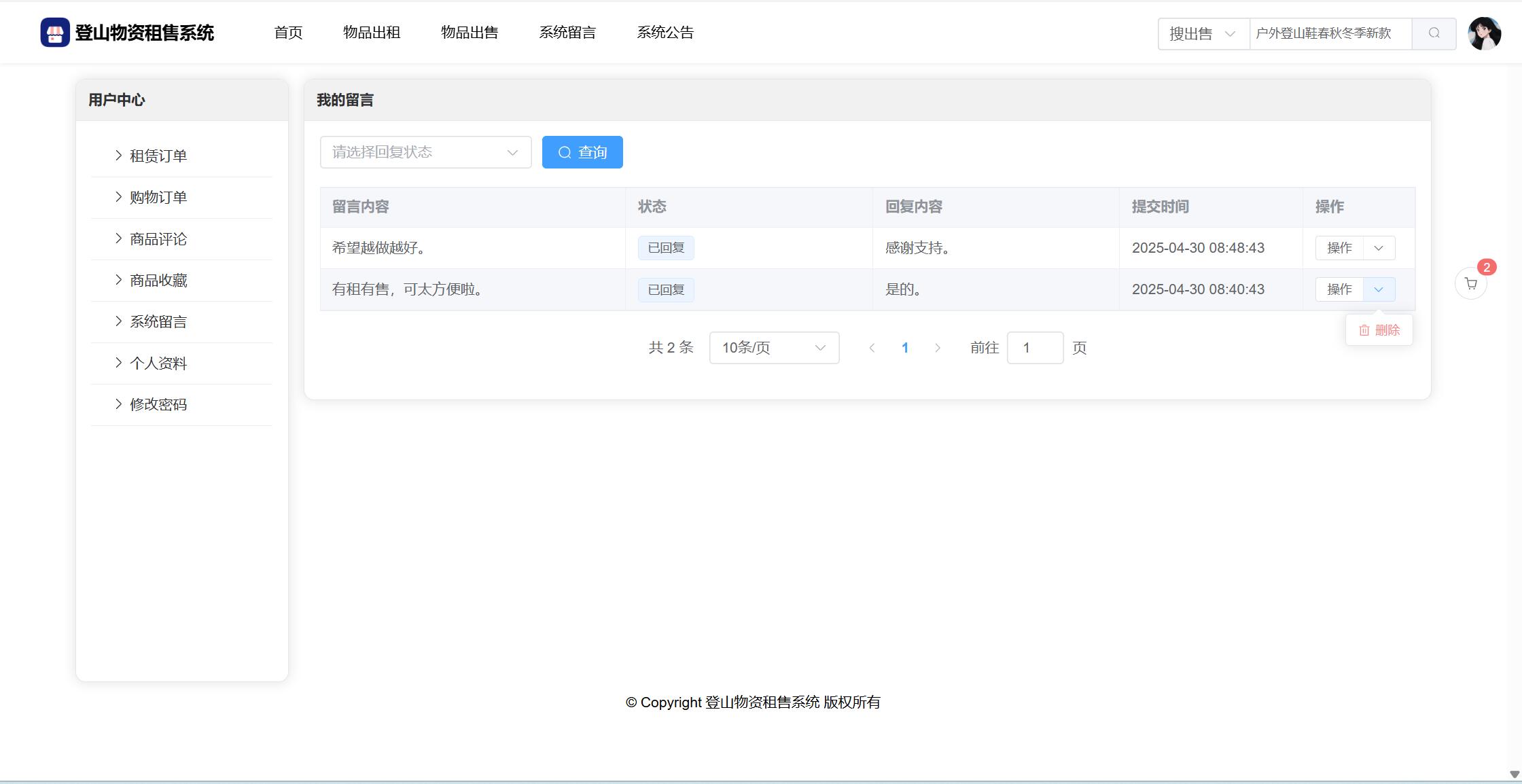
Task: Click the page jump number field
Action: (x=1034, y=348)
